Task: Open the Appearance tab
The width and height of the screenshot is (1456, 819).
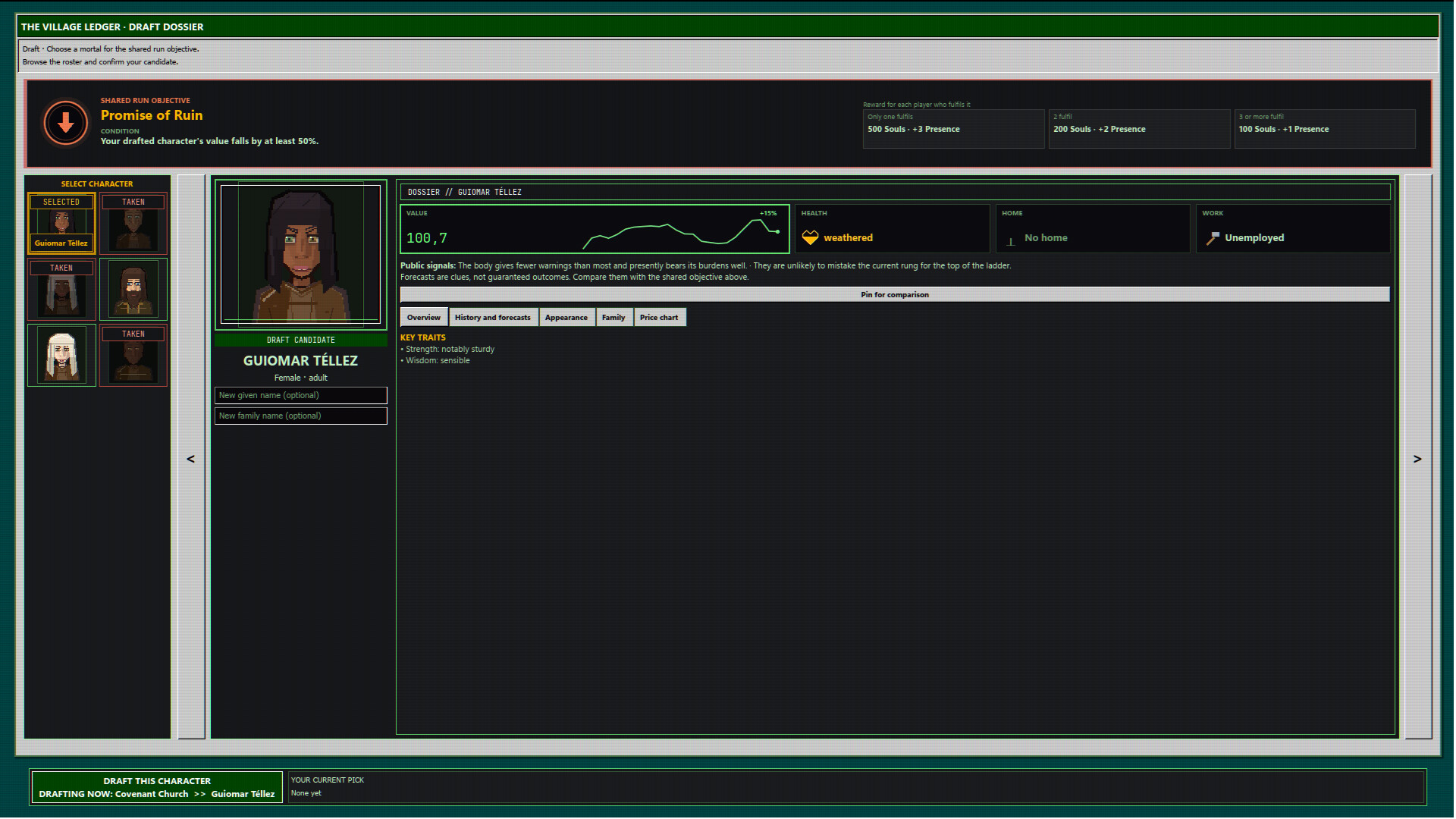Action: pyautogui.click(x=566, y=317)
